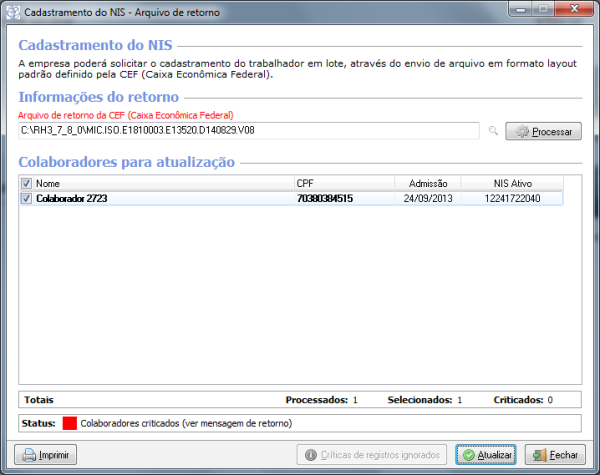Click the NIS Ativo column header
Viewport: 600px width, 475px height.
(x=513, y=183)
